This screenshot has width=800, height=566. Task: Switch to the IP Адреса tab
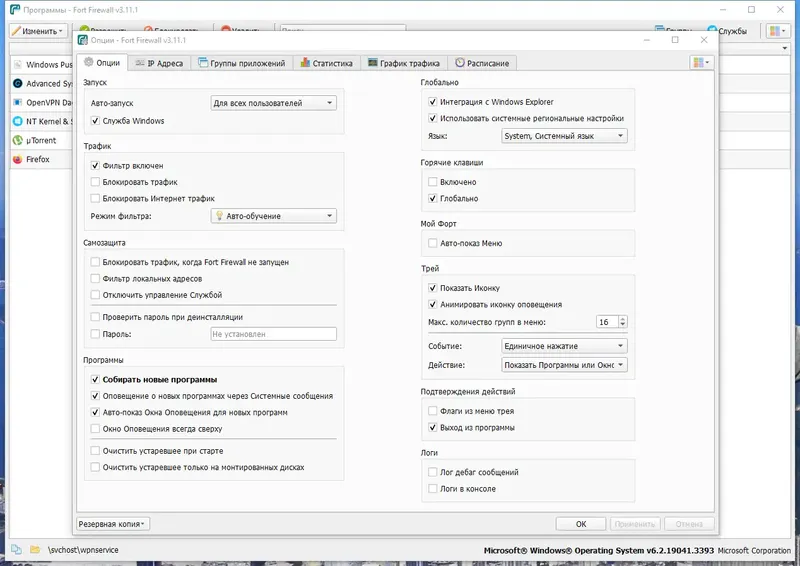(159, 63)
